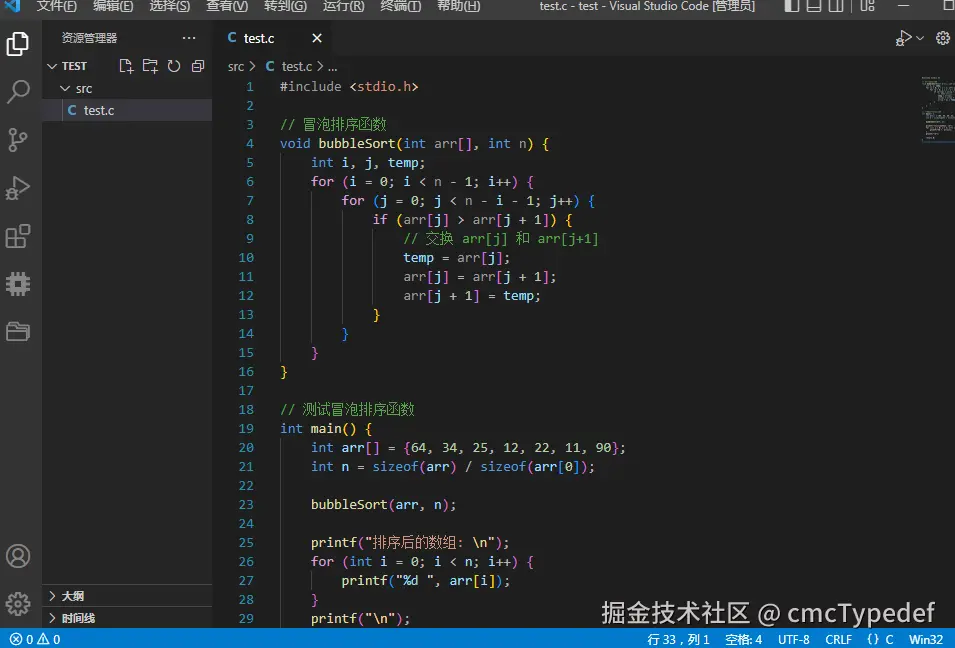Expand the 时间线 timeline section
This screenshot has width=955, height=648.
[x=127, y=618]
